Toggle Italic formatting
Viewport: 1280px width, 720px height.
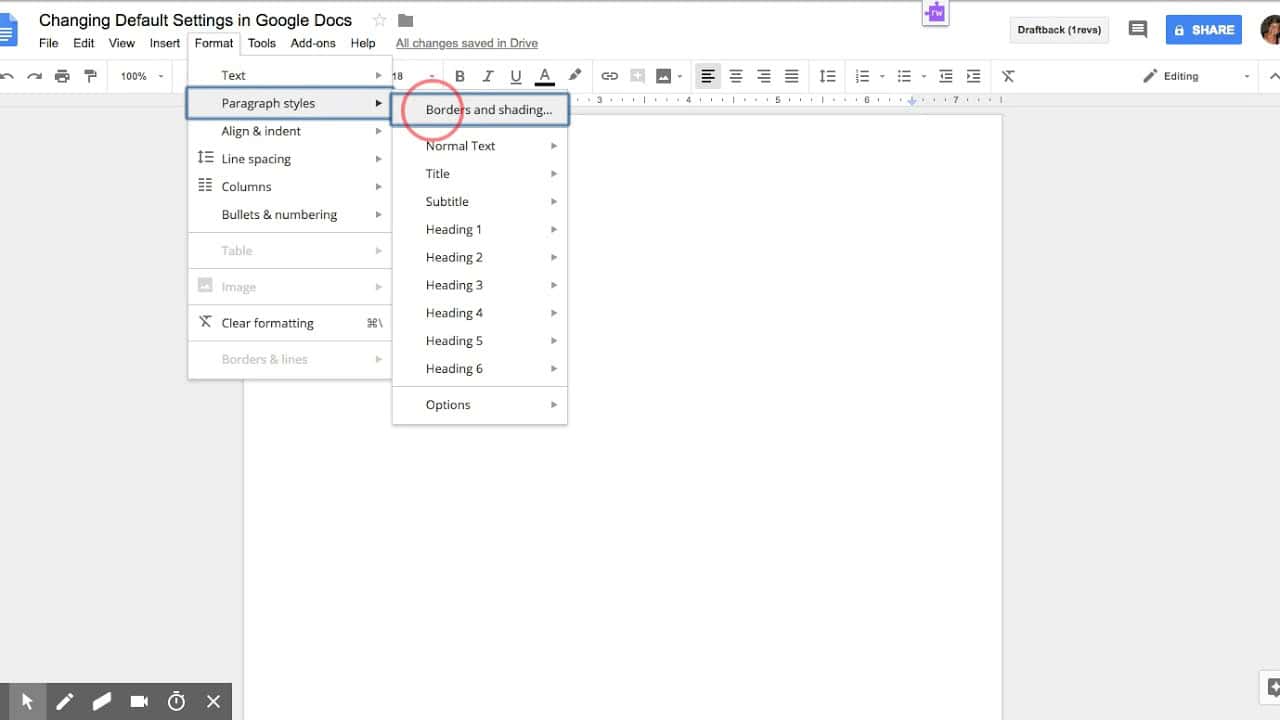pyautogui.click(x=488, y=76)
